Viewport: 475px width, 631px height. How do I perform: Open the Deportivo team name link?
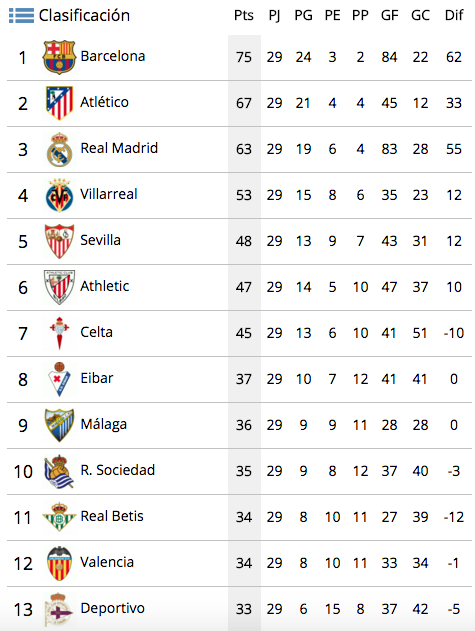tap(112, 608)
